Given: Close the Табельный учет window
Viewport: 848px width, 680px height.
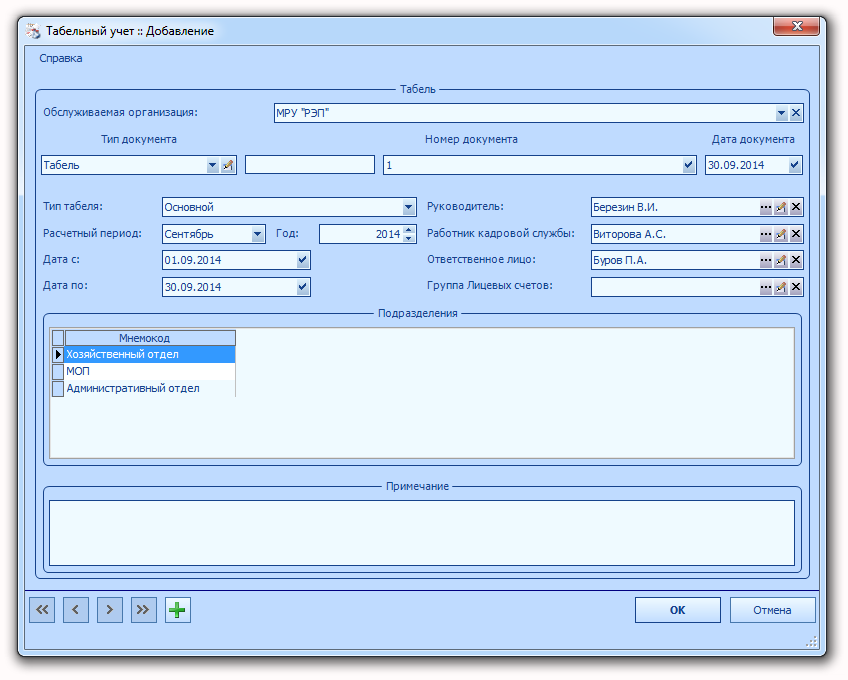Looking at the screenshot, I should coord(796,26).
